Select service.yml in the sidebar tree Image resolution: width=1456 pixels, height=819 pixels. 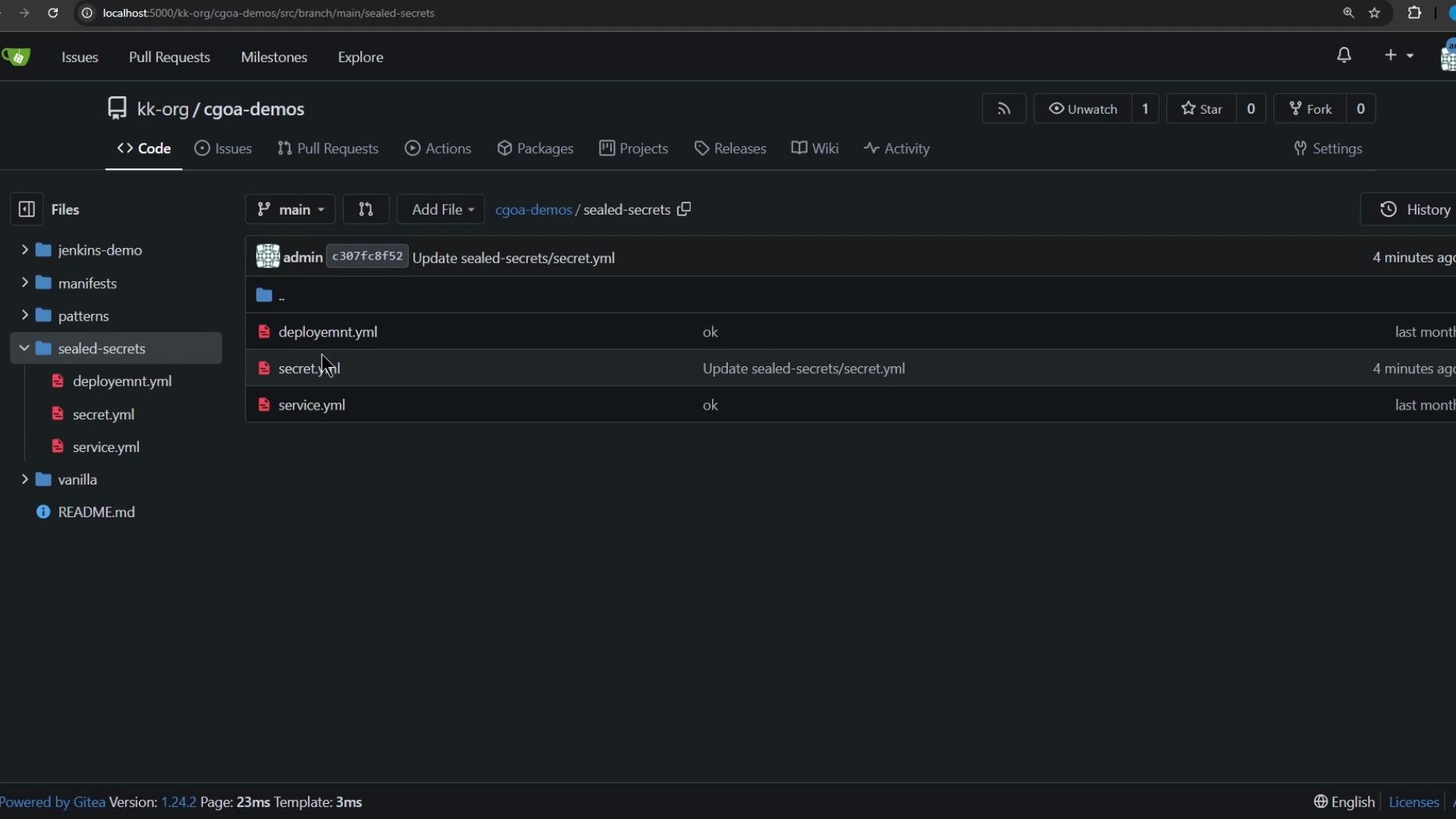(x=106, y=447)
